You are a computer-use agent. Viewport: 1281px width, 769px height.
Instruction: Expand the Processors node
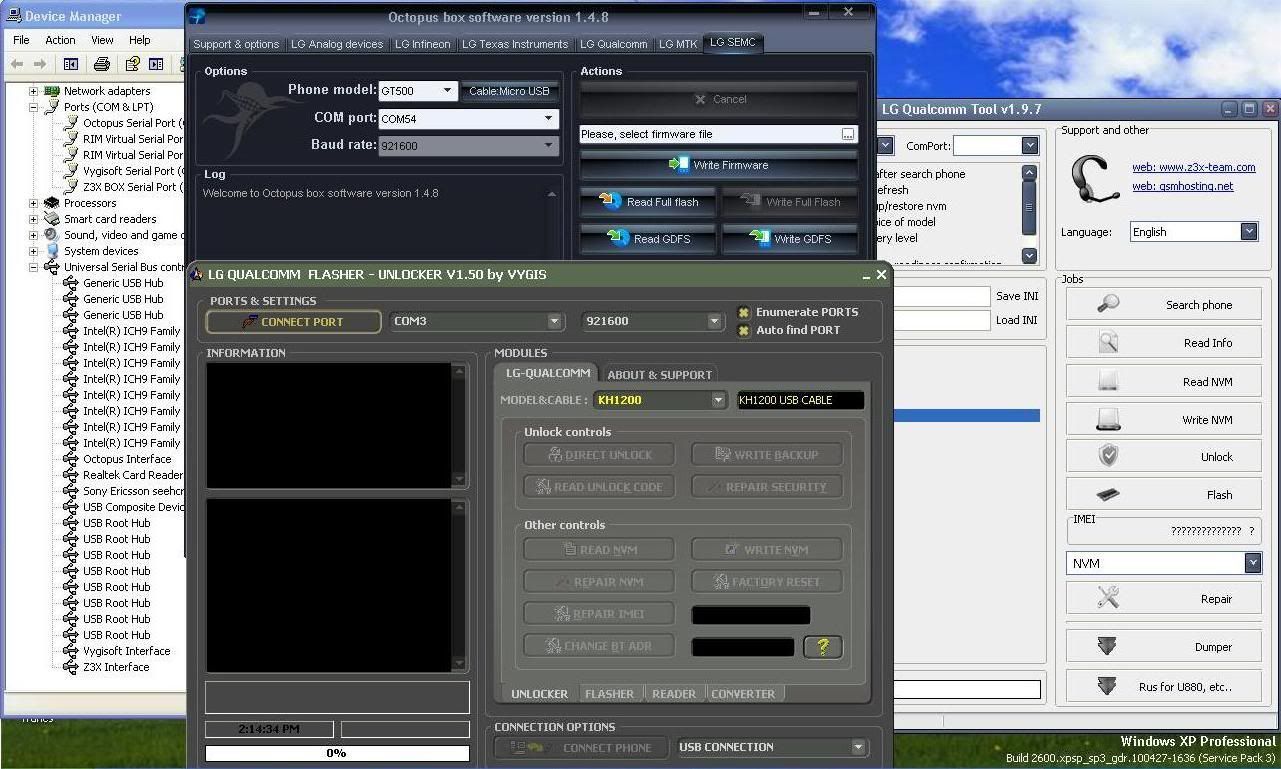pyautogui.click(x=33, y=203)
